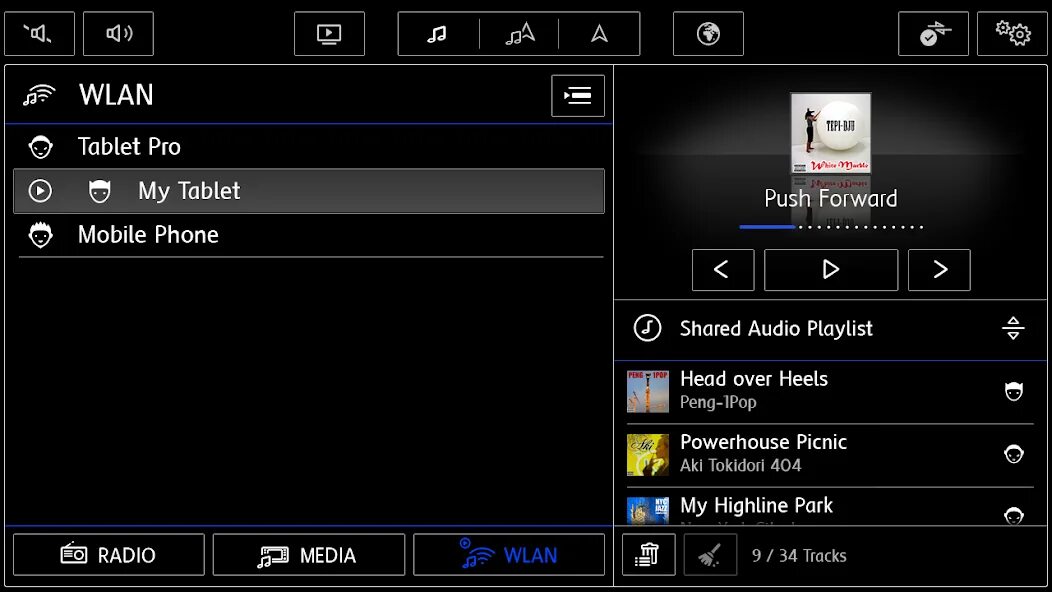Select the Mobile Phone device

(309, 235)
